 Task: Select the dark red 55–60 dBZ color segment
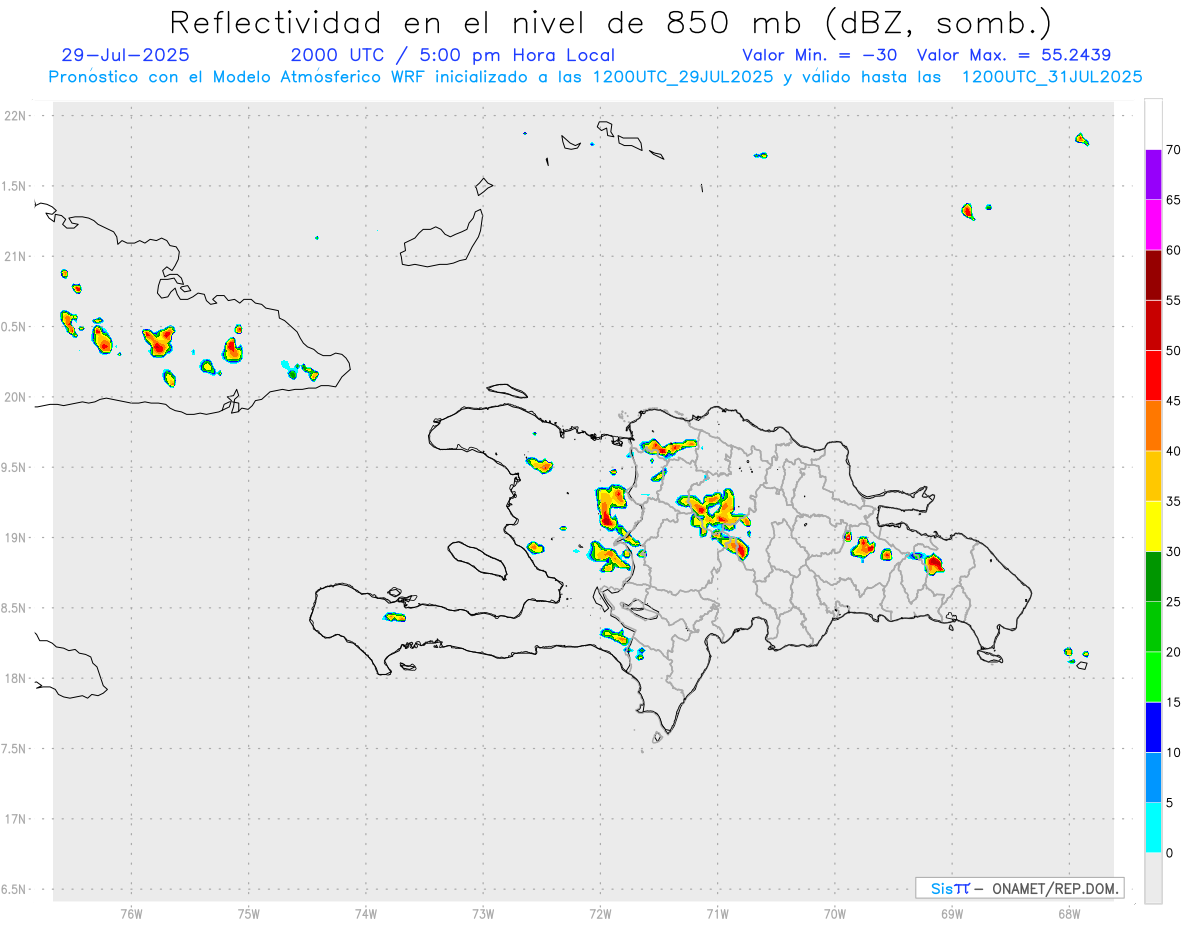point(1153,275)
